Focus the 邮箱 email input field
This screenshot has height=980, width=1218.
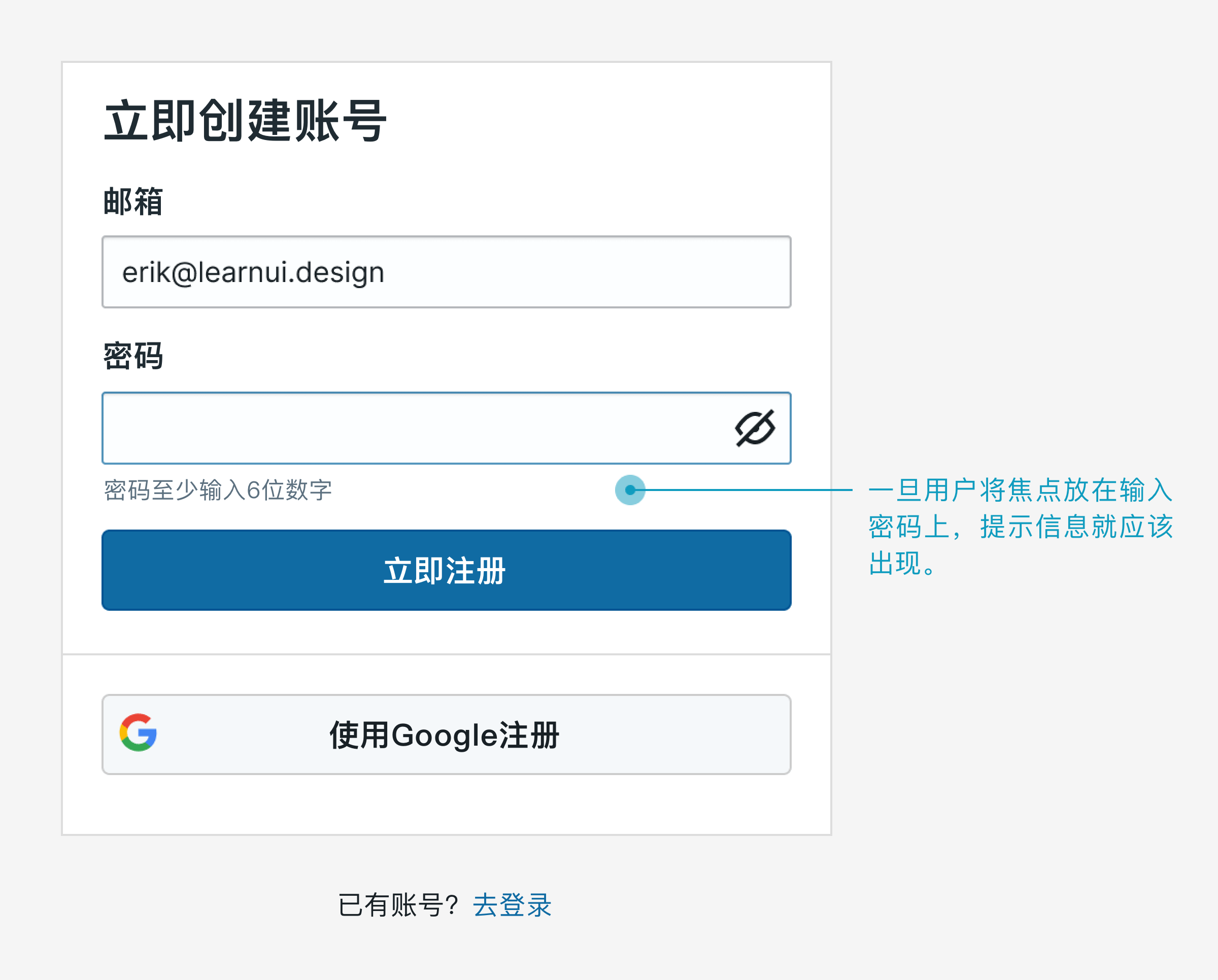click(446, 272)
